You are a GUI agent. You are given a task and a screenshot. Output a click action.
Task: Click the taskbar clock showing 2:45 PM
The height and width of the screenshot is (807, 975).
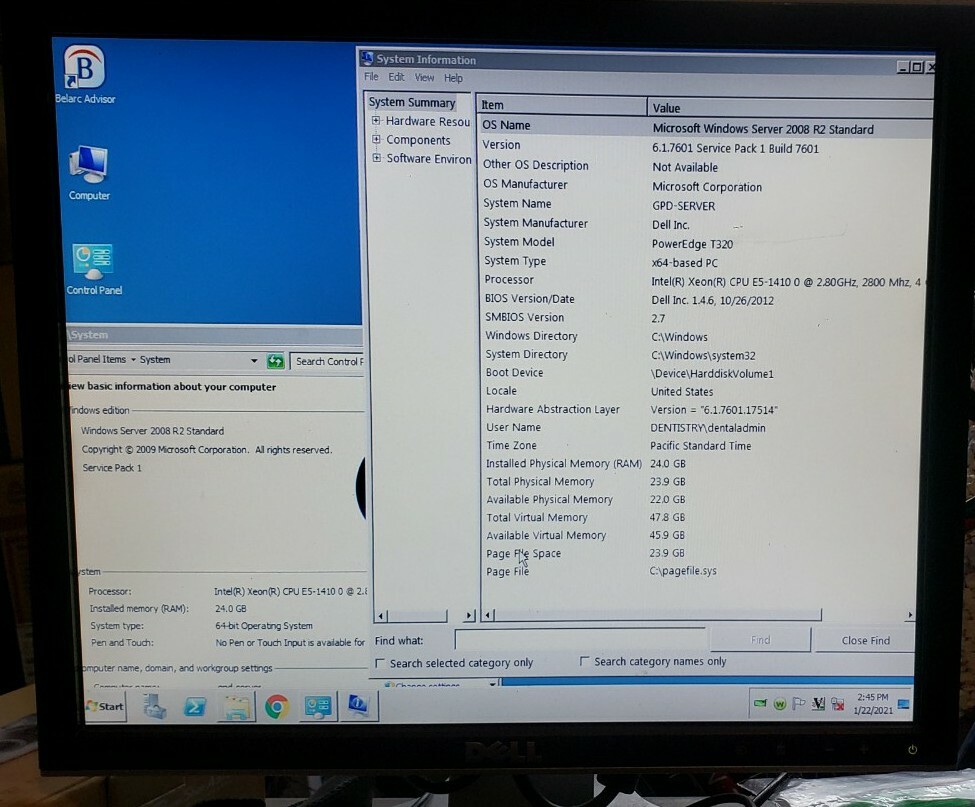[873, 704]
